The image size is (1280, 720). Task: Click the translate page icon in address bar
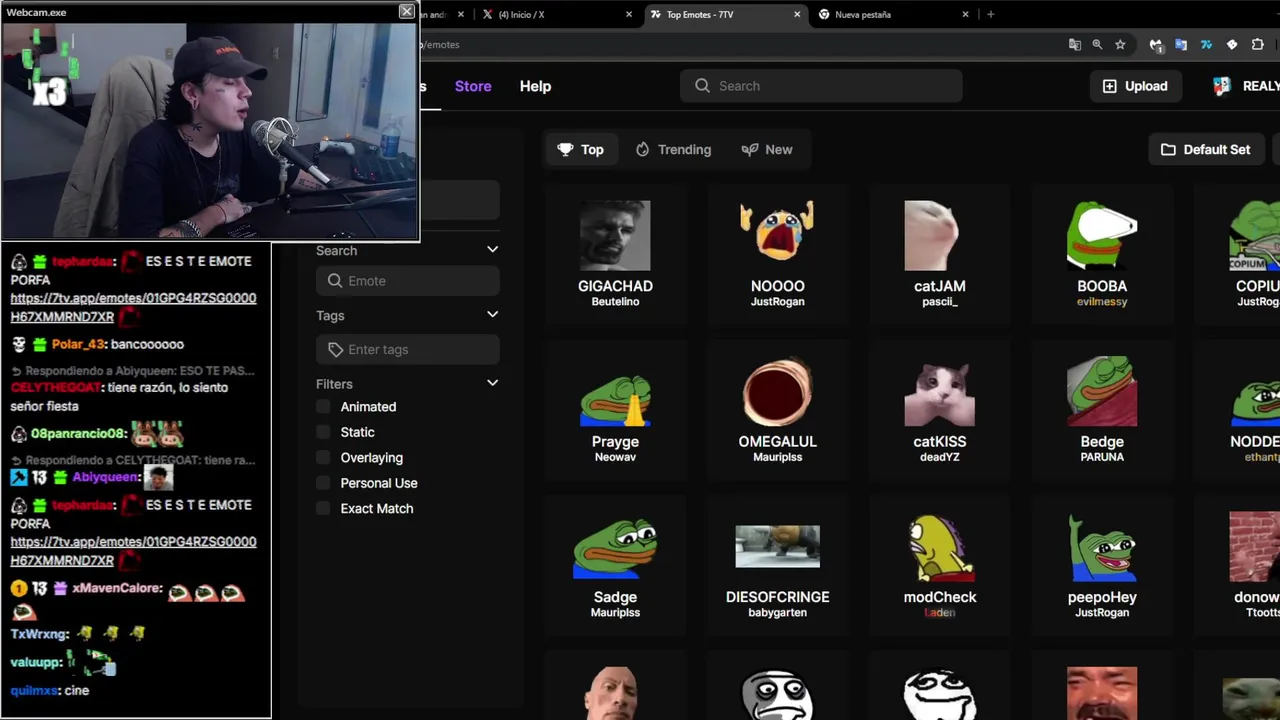coord(1075,44)
